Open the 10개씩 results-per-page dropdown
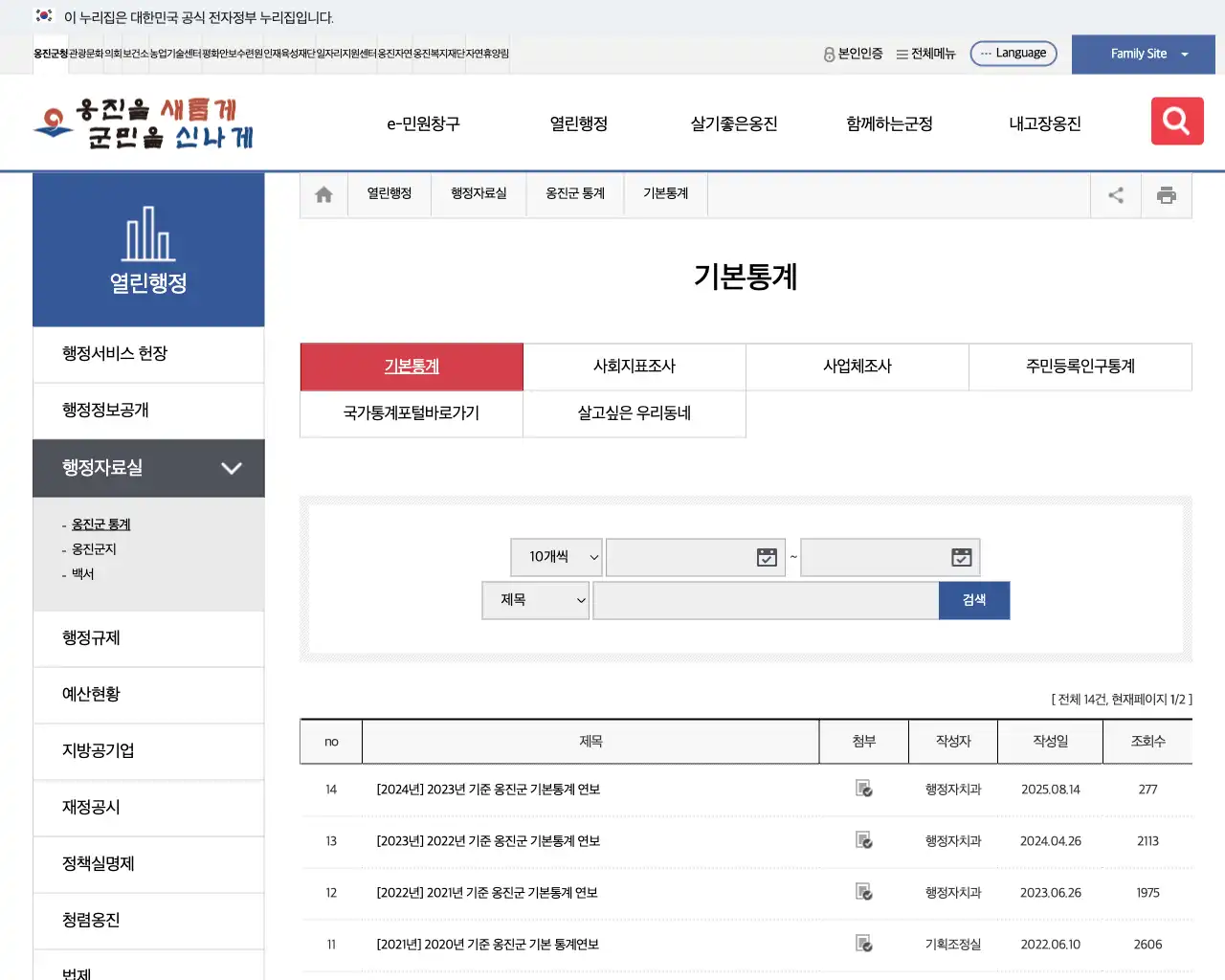The image size is (1225, 980). tap(556, 557)
